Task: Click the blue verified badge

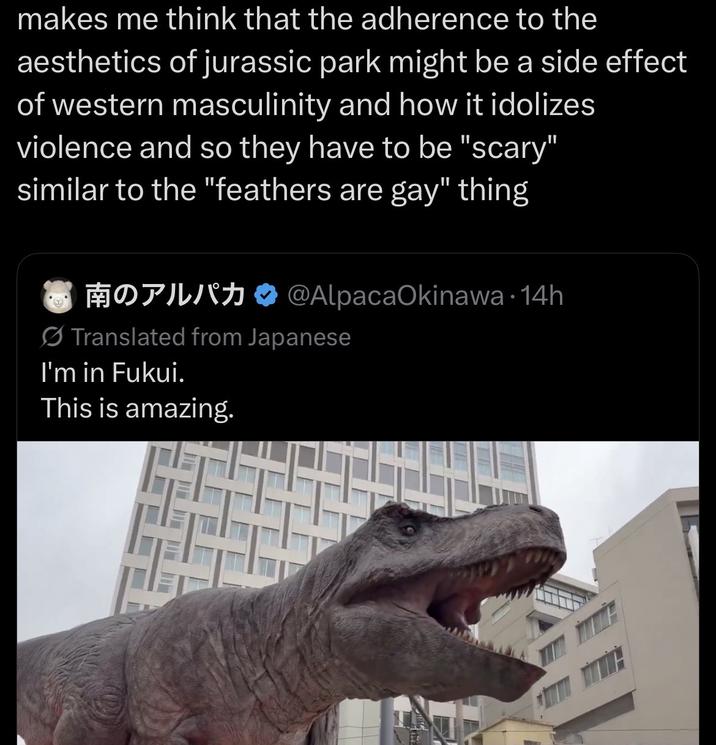Action: pos(267,296)
